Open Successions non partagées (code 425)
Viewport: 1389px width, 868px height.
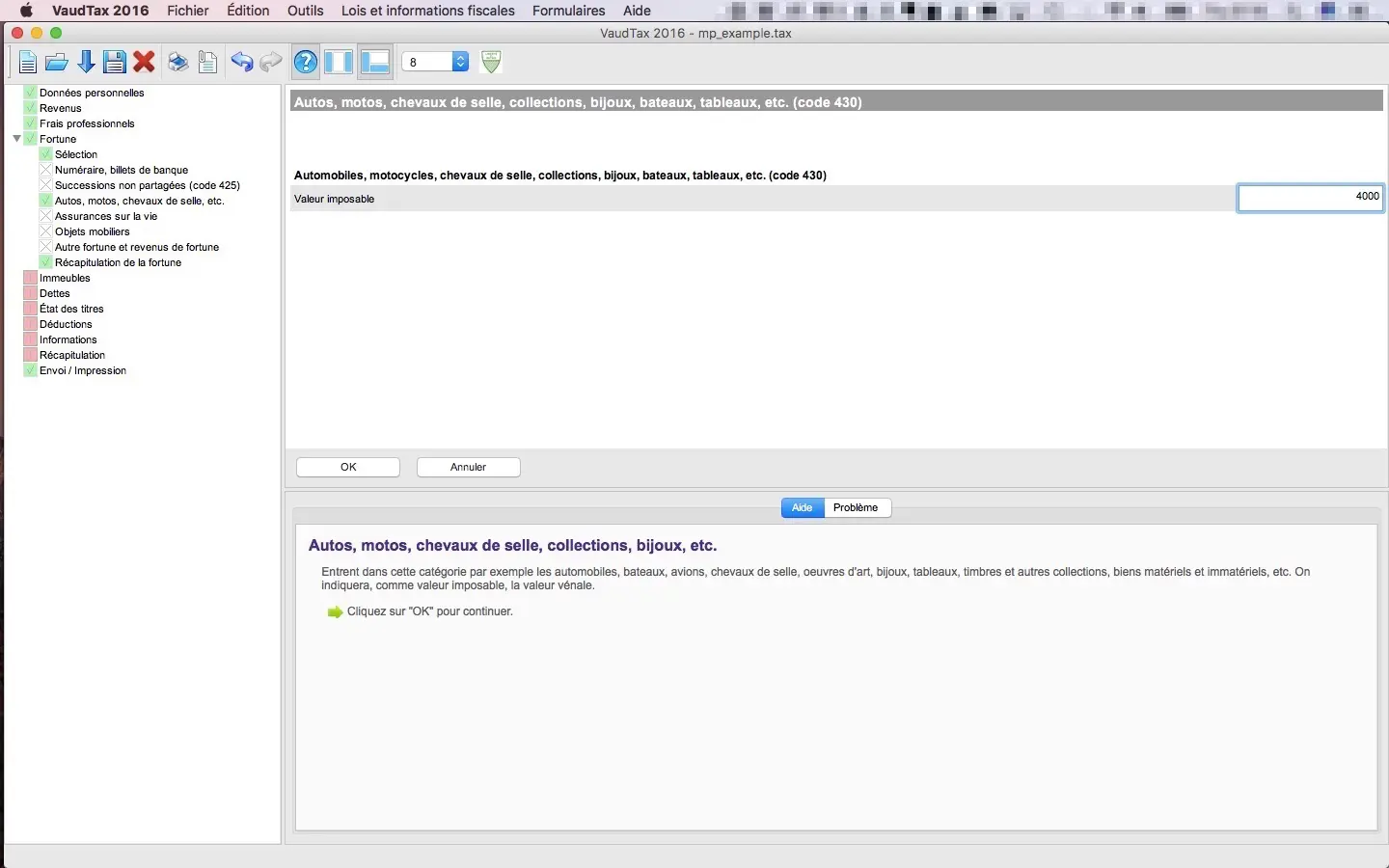coord(148,185)
